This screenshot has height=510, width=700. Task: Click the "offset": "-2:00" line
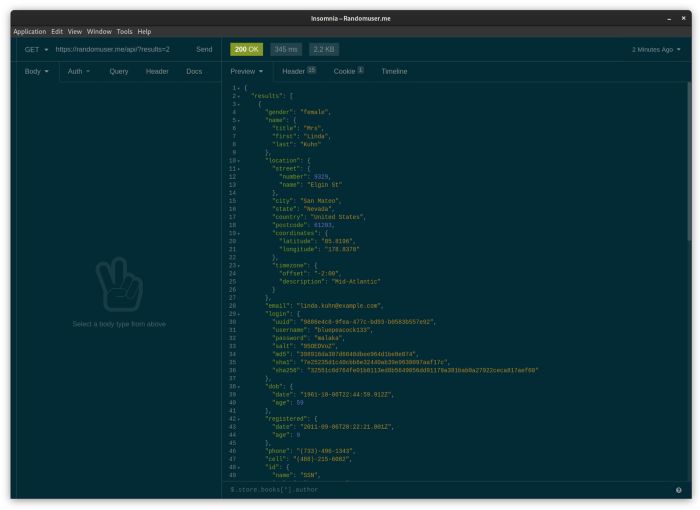310,274
